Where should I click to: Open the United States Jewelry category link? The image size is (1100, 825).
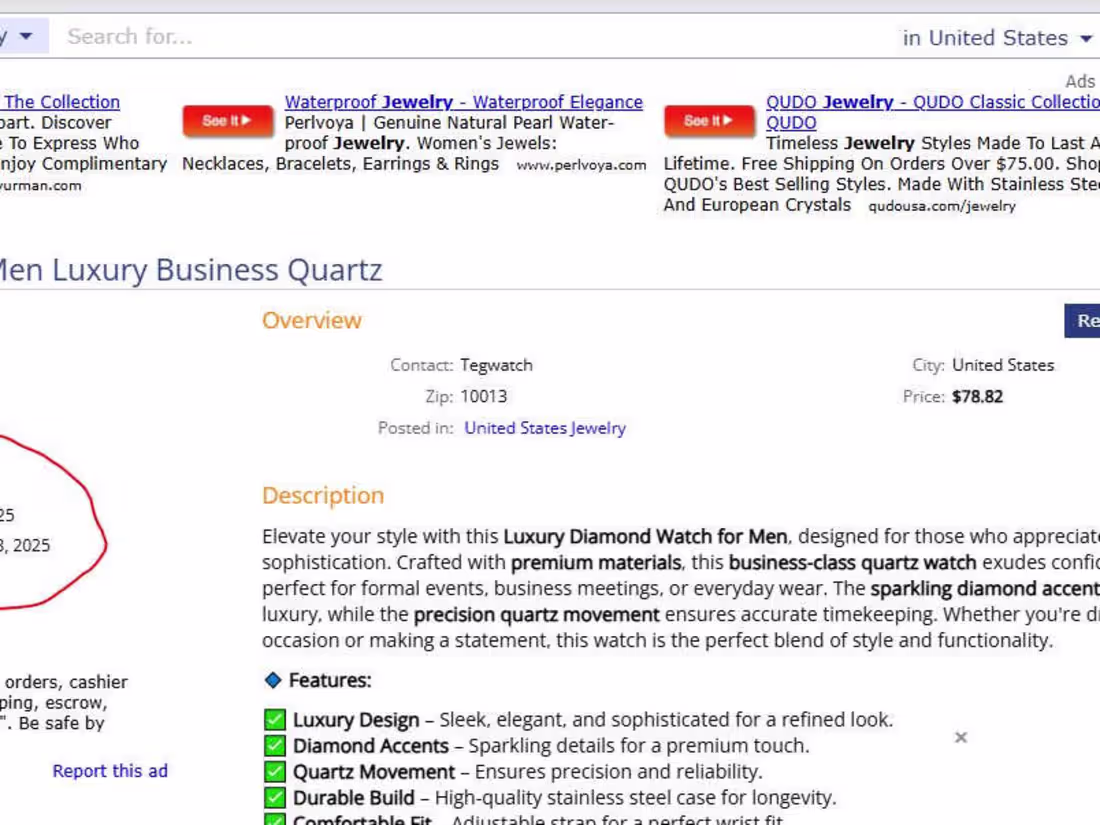click(x=544, y=427)
